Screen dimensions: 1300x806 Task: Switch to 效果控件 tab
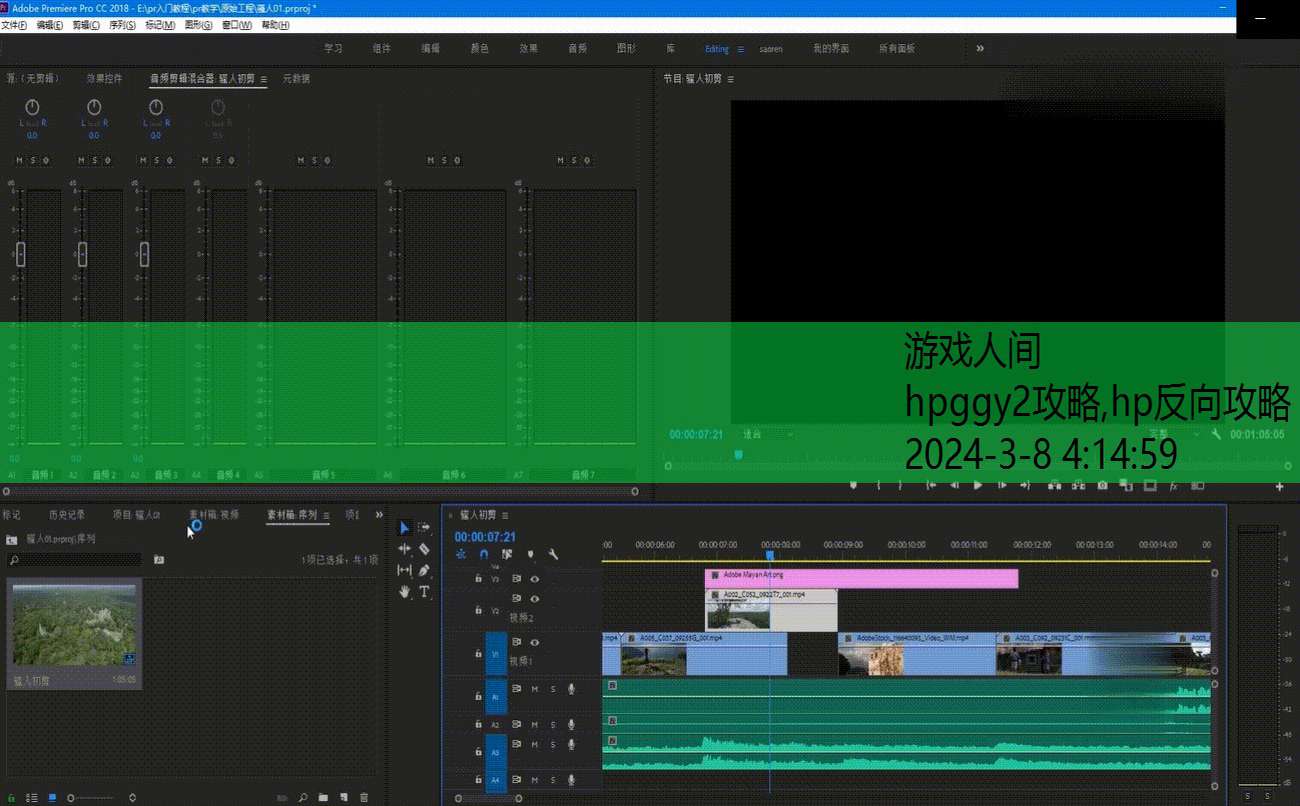point(104,78)
